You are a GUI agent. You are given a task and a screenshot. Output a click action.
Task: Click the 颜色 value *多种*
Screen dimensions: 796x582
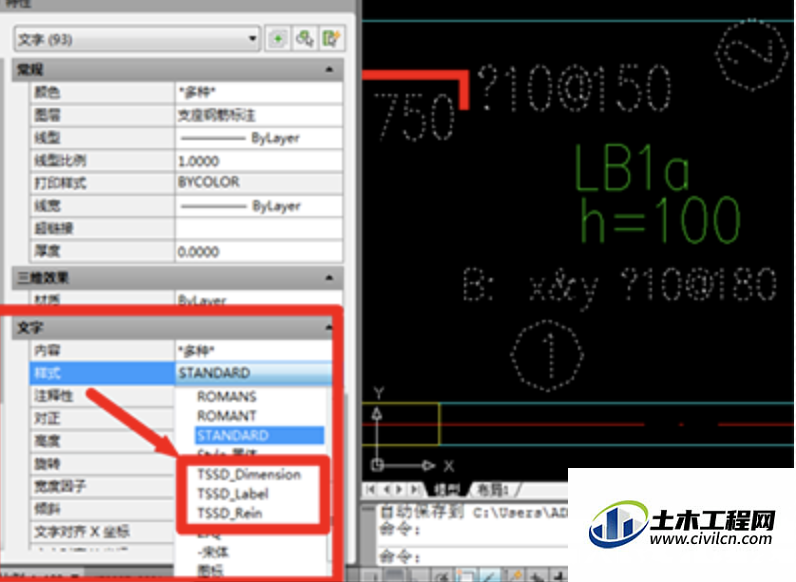click(x=259, y=92)
